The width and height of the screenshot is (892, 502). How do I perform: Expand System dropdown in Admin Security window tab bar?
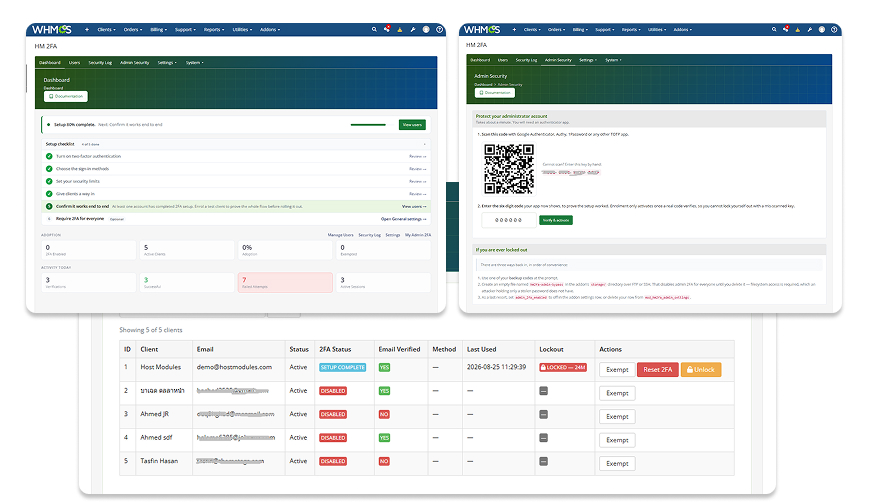click(613, 60)
